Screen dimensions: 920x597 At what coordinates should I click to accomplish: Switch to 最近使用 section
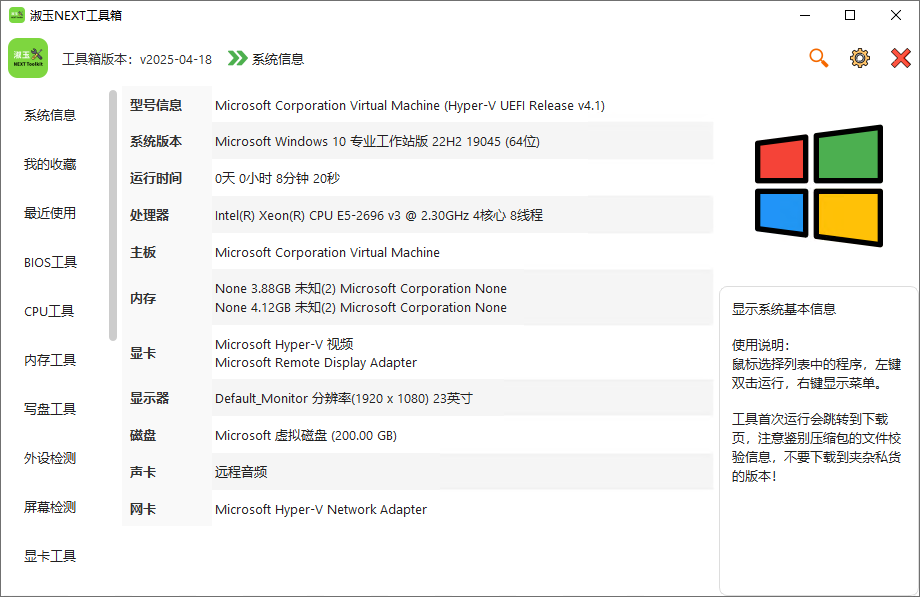pyautogui.click(x=50, y=213)
